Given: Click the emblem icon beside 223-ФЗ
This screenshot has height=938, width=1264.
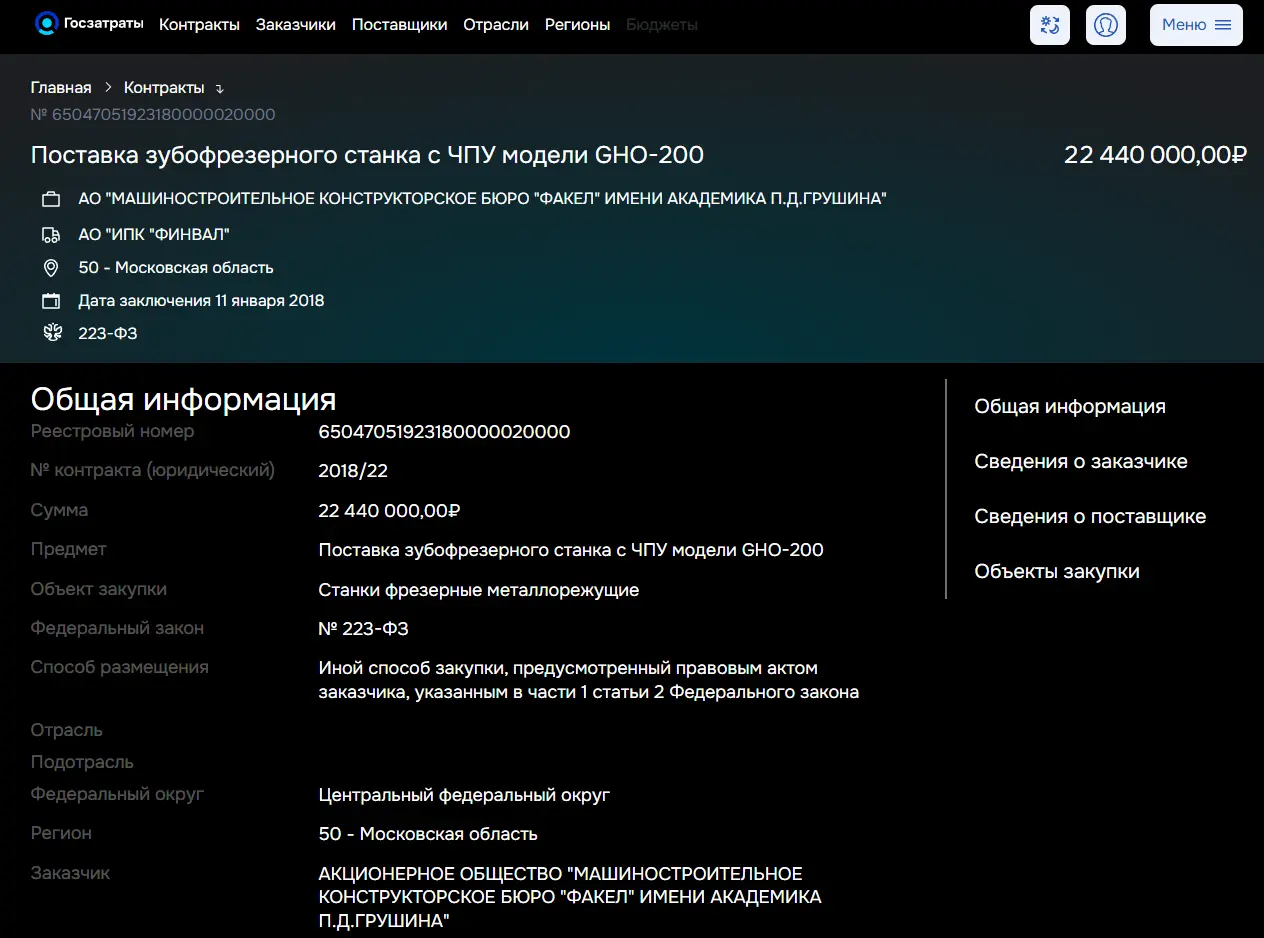Looking at the screenshot, I should [x=52, y=333].
